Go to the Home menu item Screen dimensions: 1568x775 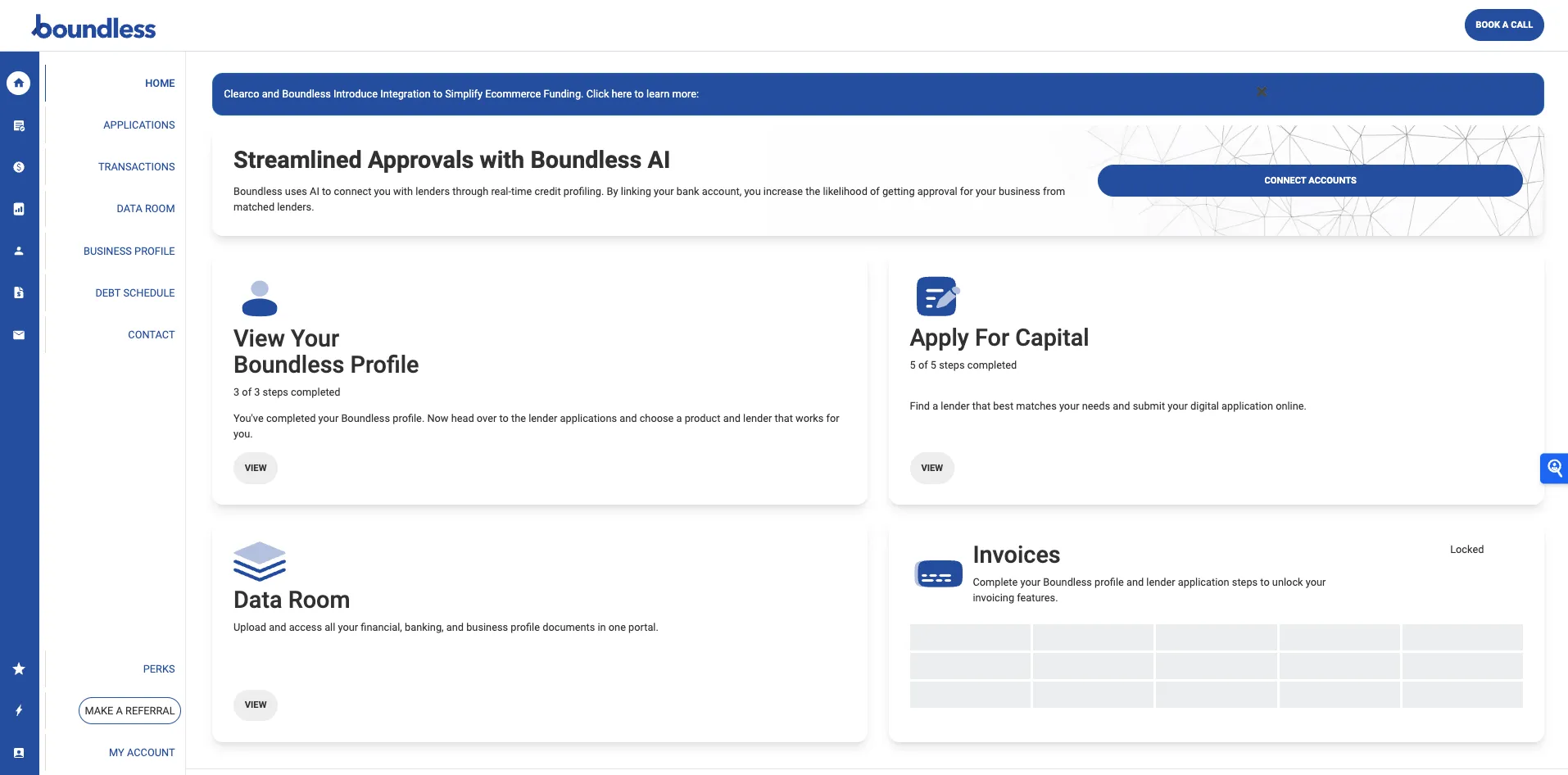coord(160,84)
